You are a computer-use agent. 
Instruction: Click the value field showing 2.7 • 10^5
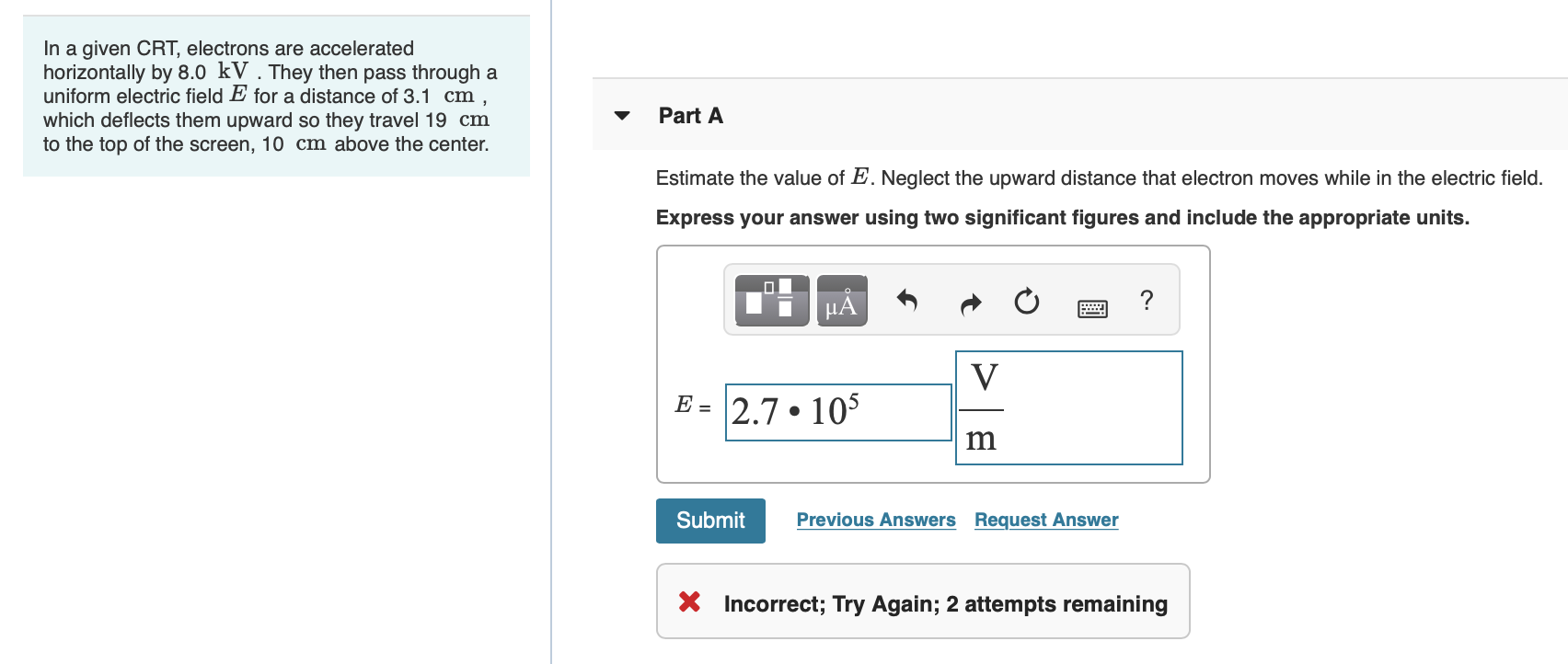click(x=838, y=412)
